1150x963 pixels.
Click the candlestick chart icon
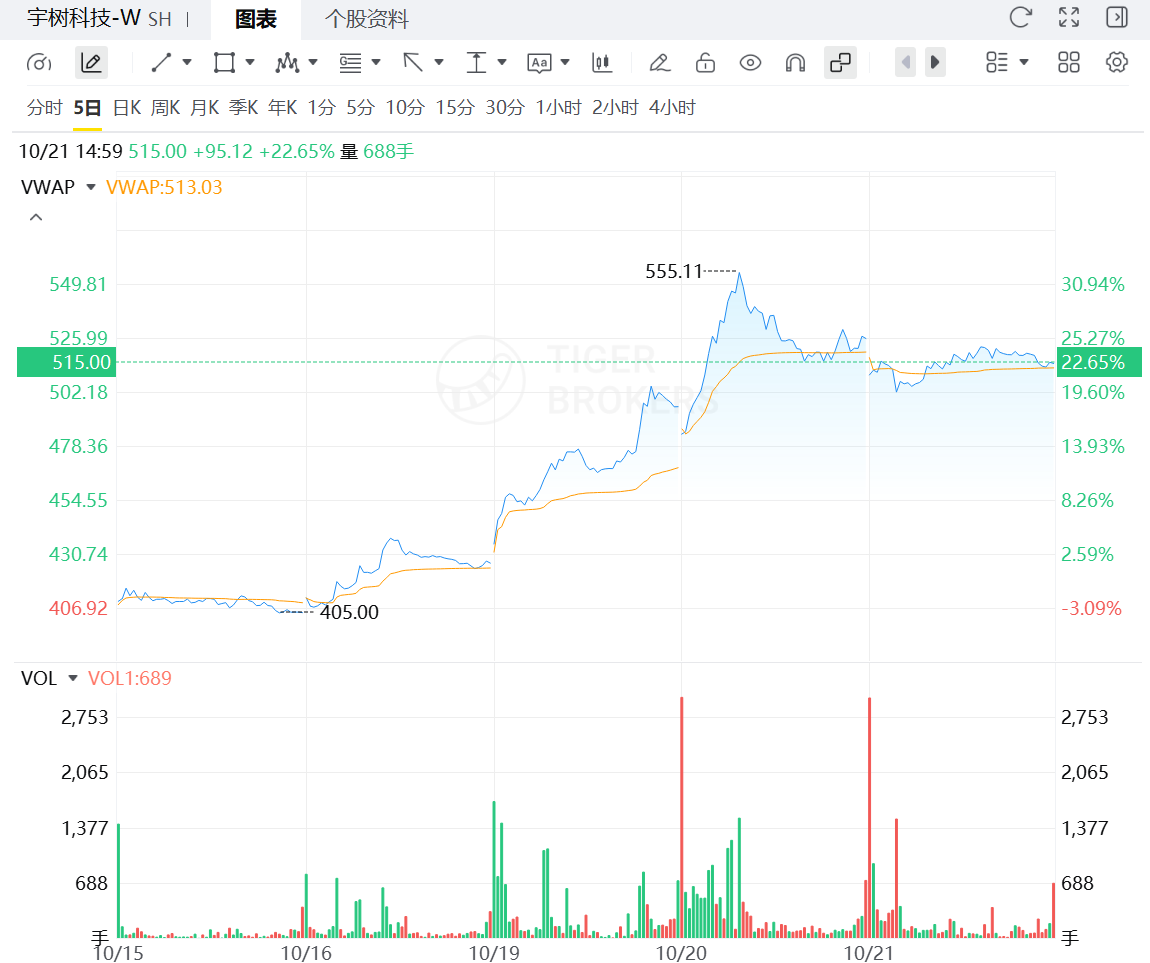click(x=602, y=63)
